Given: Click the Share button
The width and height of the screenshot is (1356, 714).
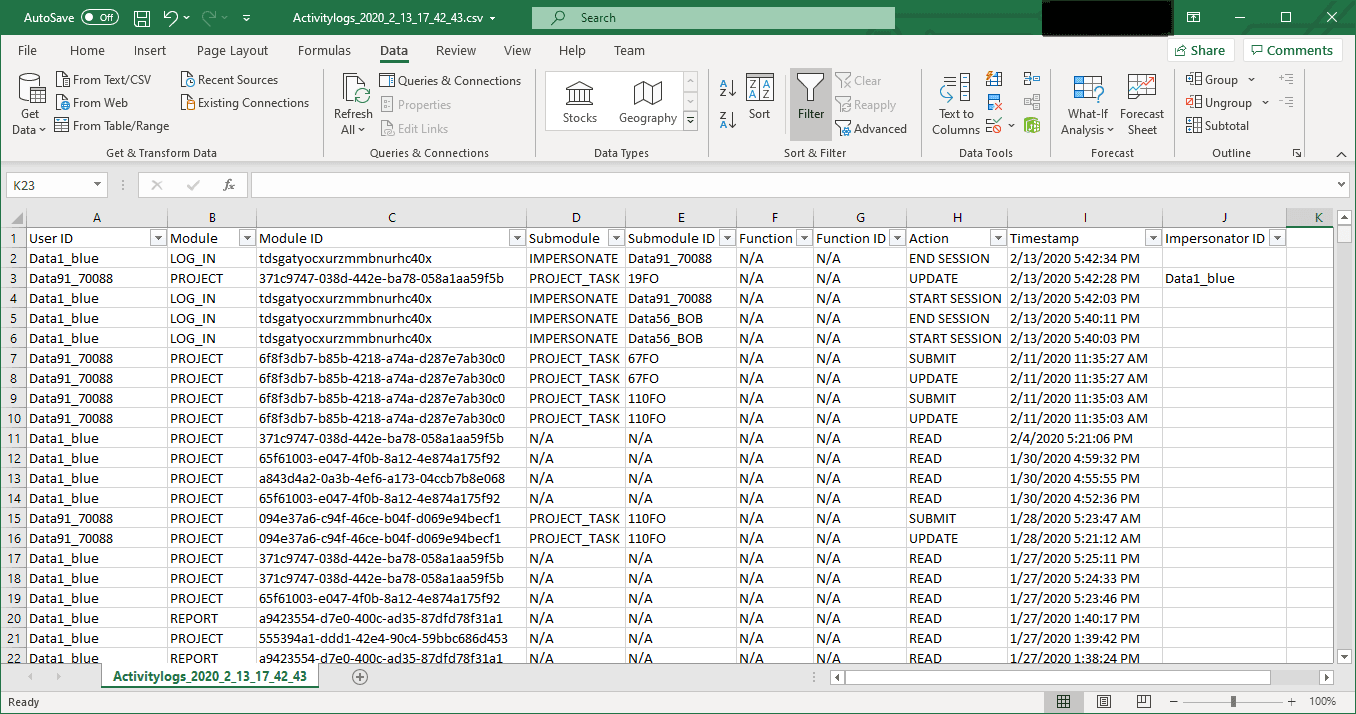Looking at the screenshot, I should (x=1199, y=50).
